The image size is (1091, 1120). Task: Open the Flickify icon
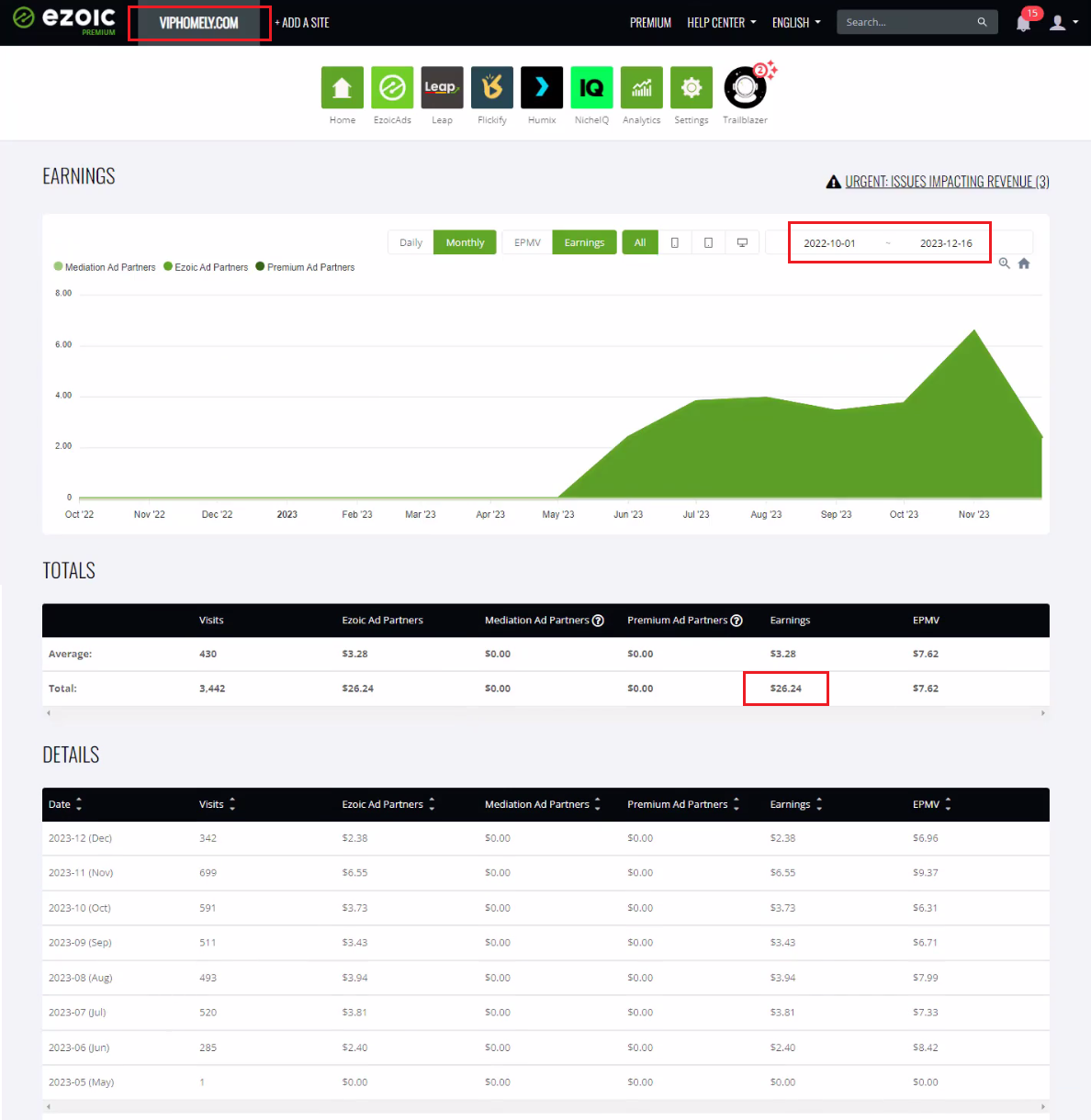tap(492, 88)
